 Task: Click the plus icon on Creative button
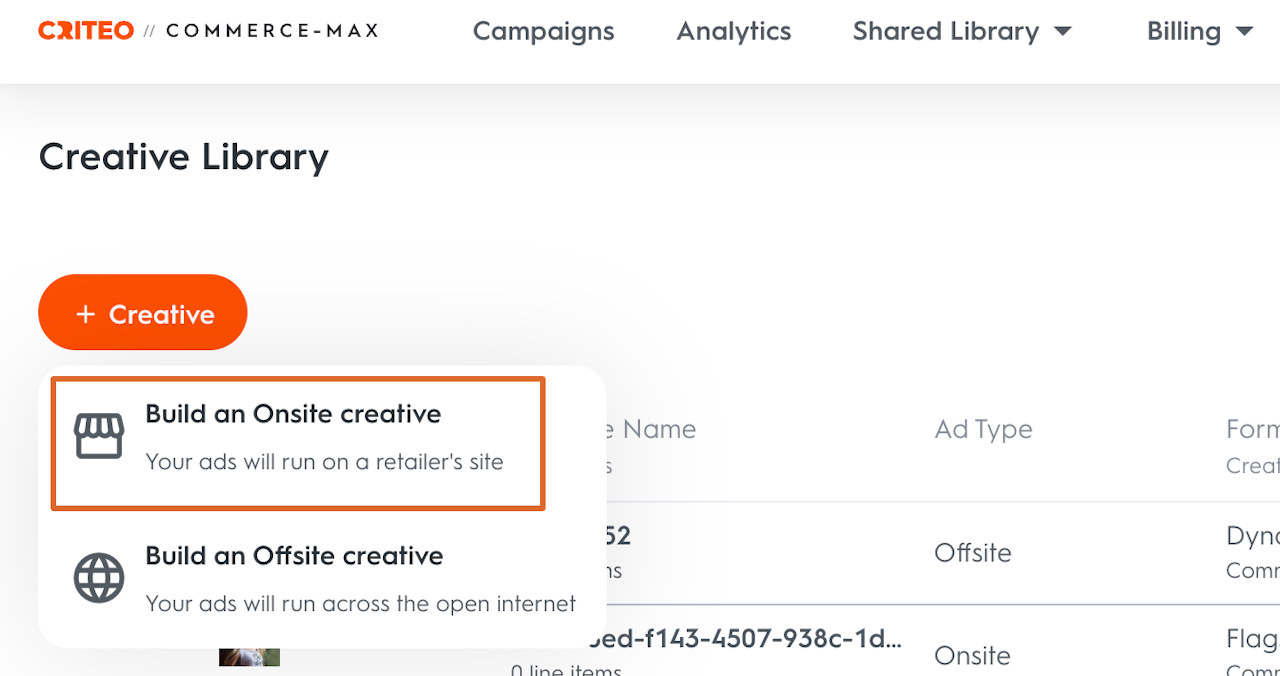click(x=86, y=314)
